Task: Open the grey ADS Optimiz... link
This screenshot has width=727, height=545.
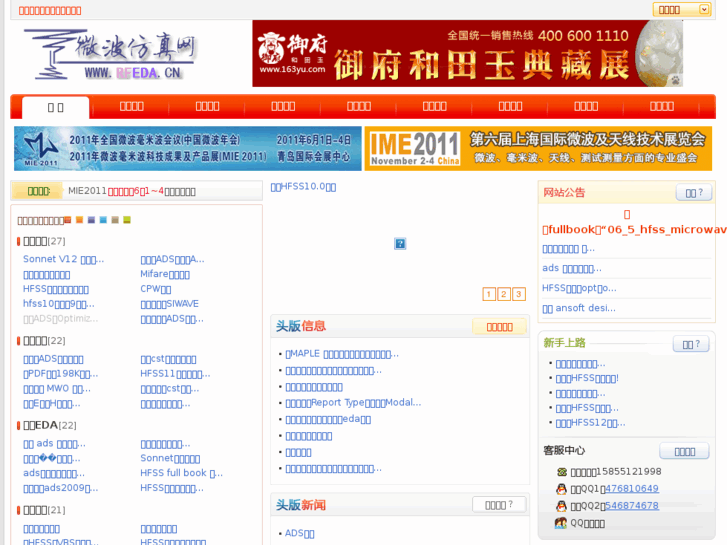Action: click(x=61, y=319)
